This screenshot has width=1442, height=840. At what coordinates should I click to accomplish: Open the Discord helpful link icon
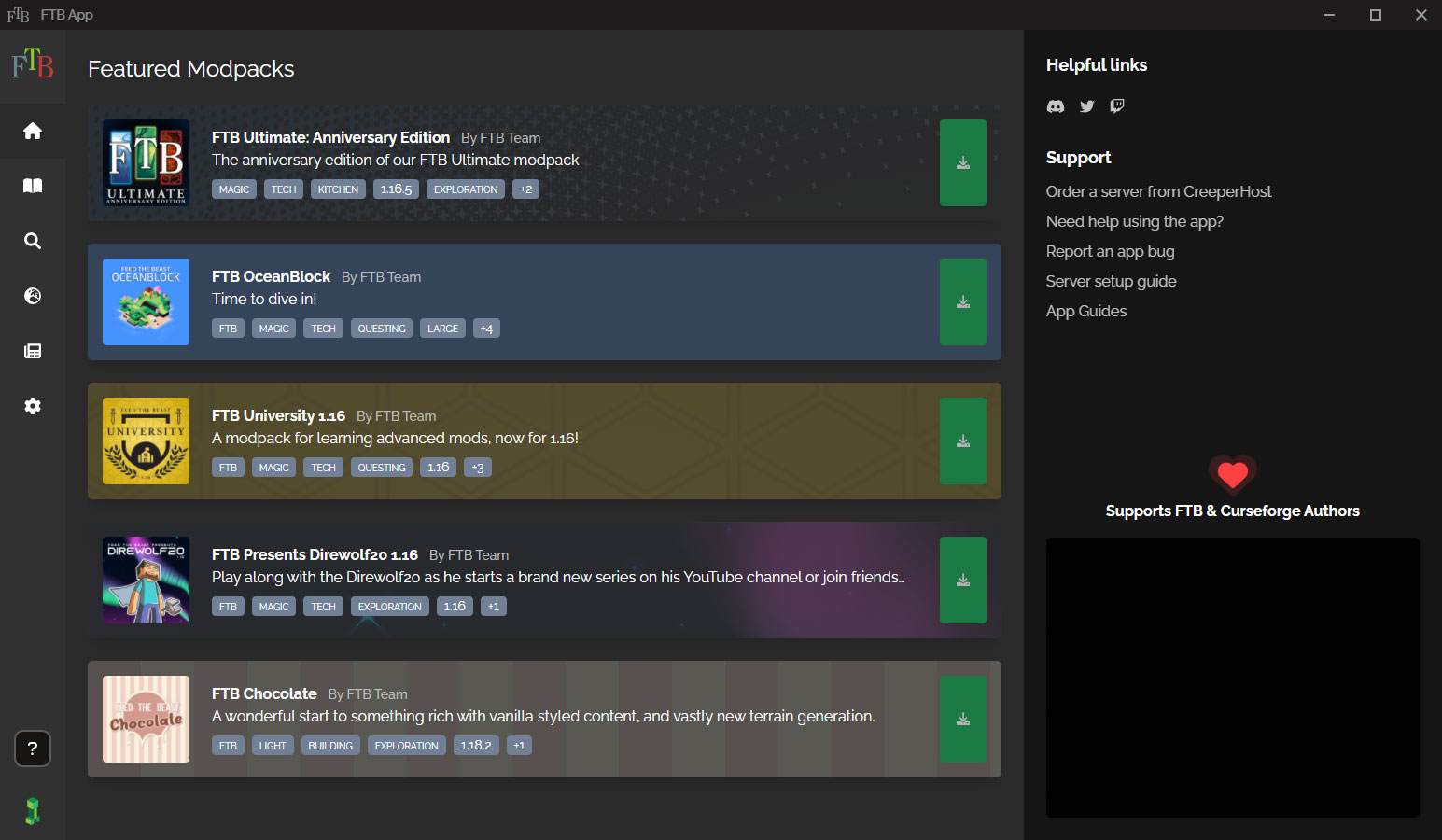pos(1056,106)
